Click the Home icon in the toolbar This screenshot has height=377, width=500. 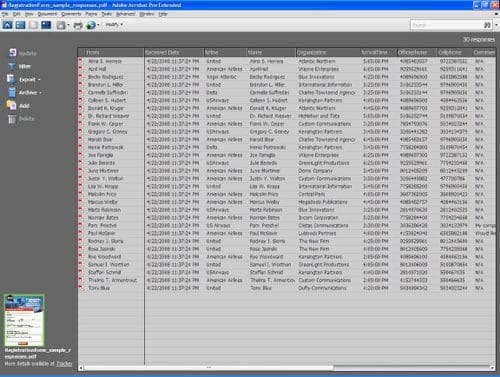[x=7, y=25]
